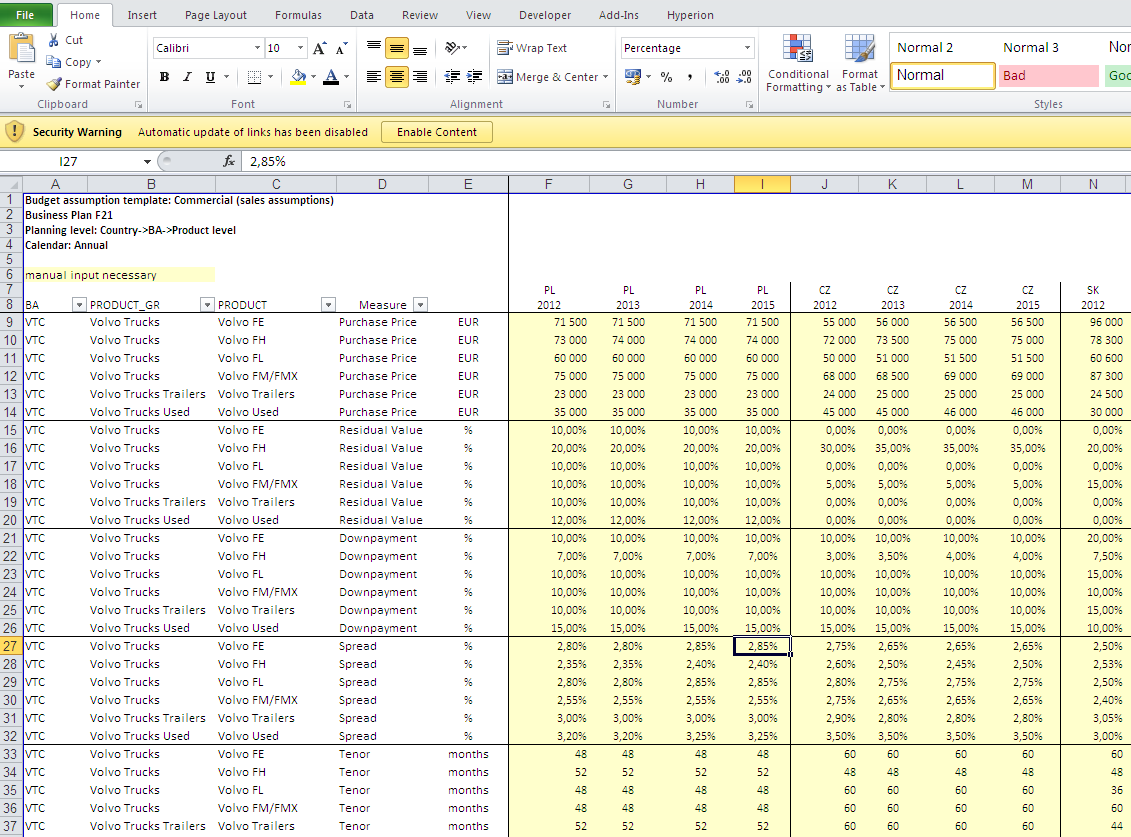Toggle Italic formatting
The height and width of the screenshot is (837, 1131).
point(187,76)
